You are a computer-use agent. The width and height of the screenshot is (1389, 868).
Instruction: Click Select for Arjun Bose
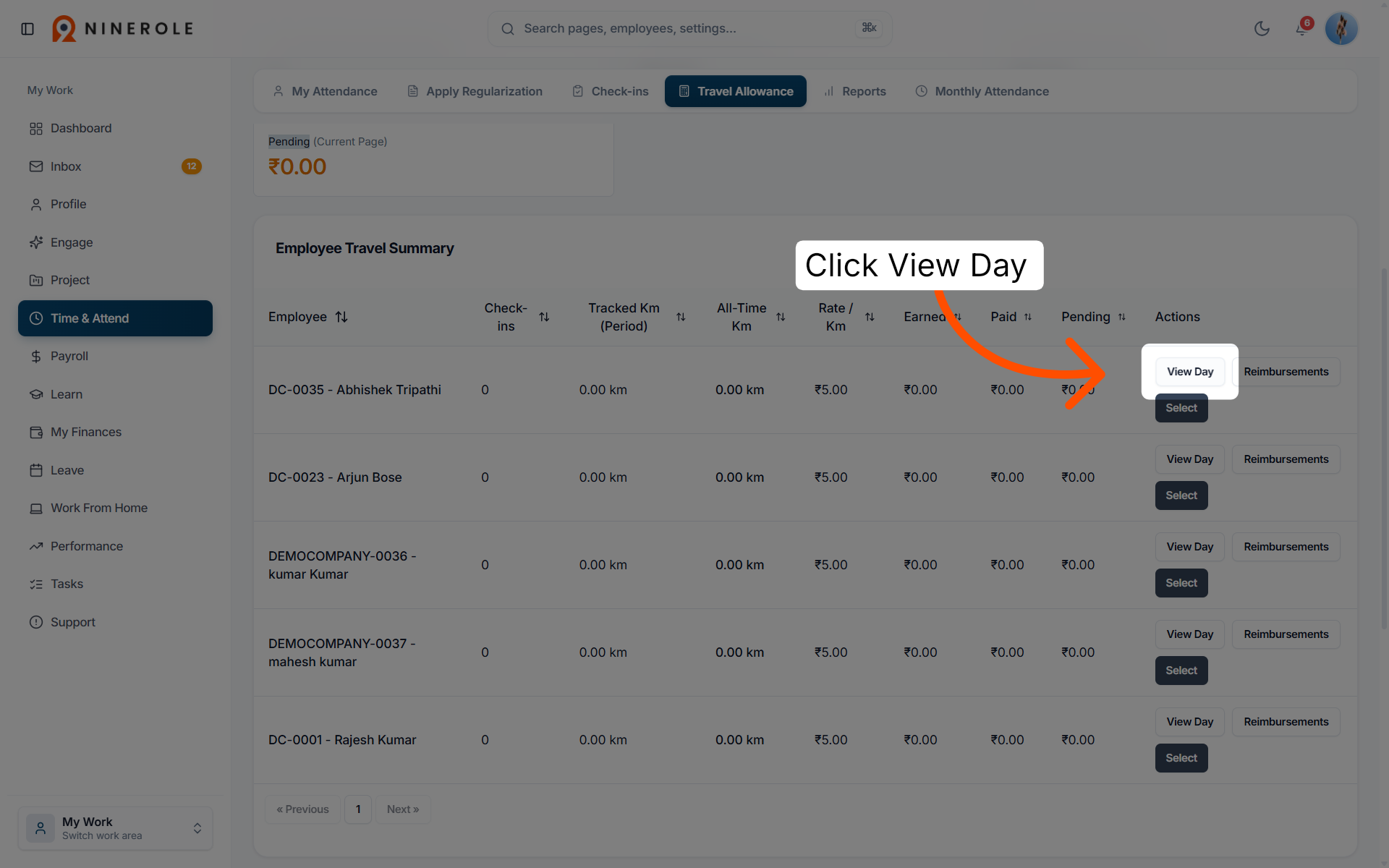1181,495
